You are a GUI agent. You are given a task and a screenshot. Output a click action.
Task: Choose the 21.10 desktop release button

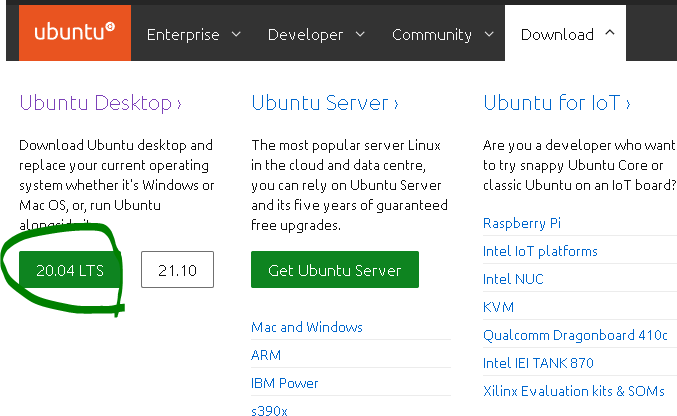[x=177, y=270]
